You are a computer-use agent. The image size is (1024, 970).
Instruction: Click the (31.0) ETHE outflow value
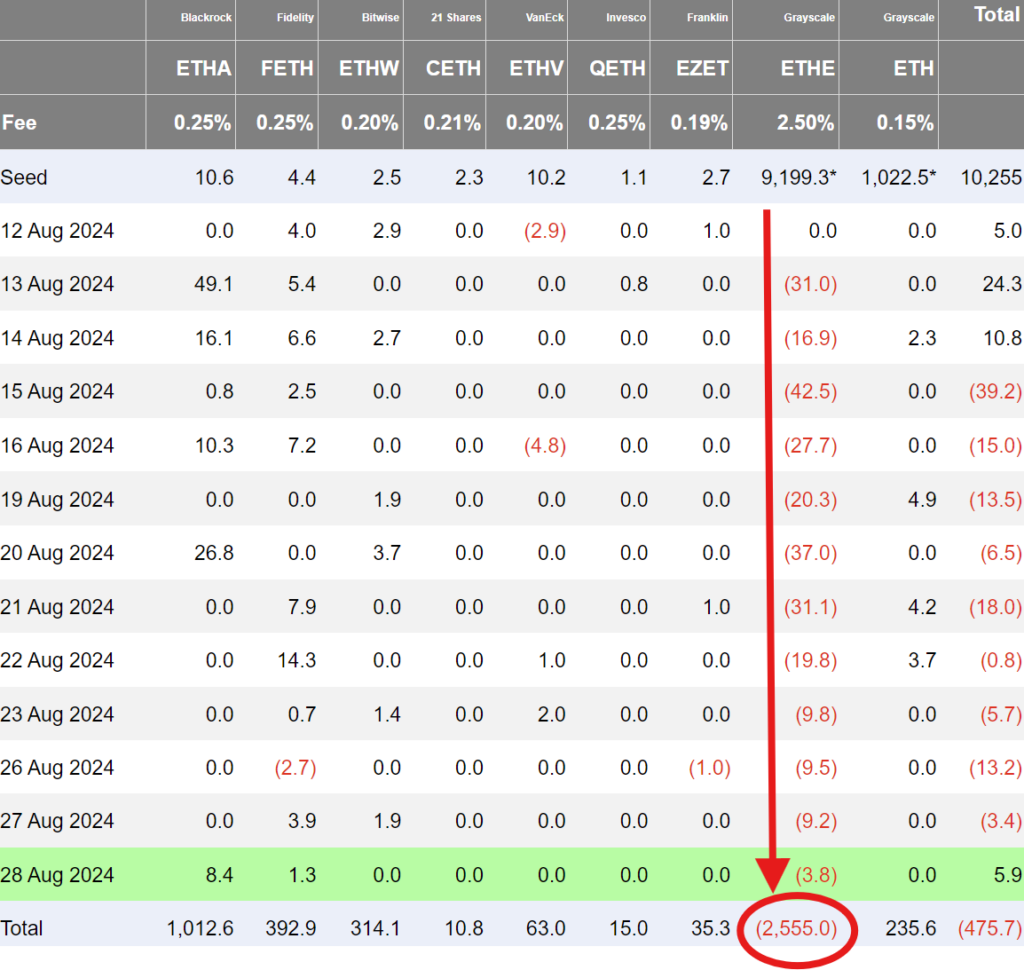click(x=810, y=285)
